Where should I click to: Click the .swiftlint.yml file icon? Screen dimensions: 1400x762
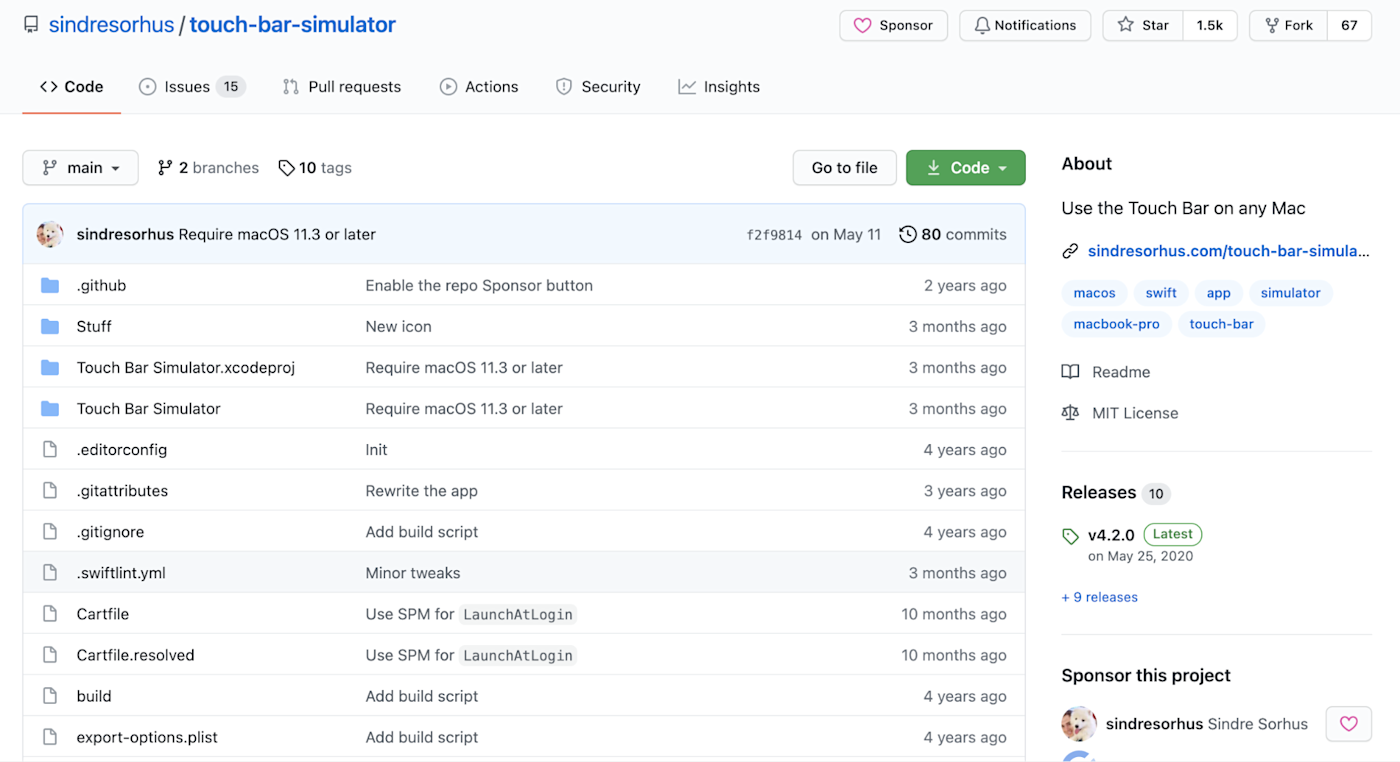(x=50, y=573)
